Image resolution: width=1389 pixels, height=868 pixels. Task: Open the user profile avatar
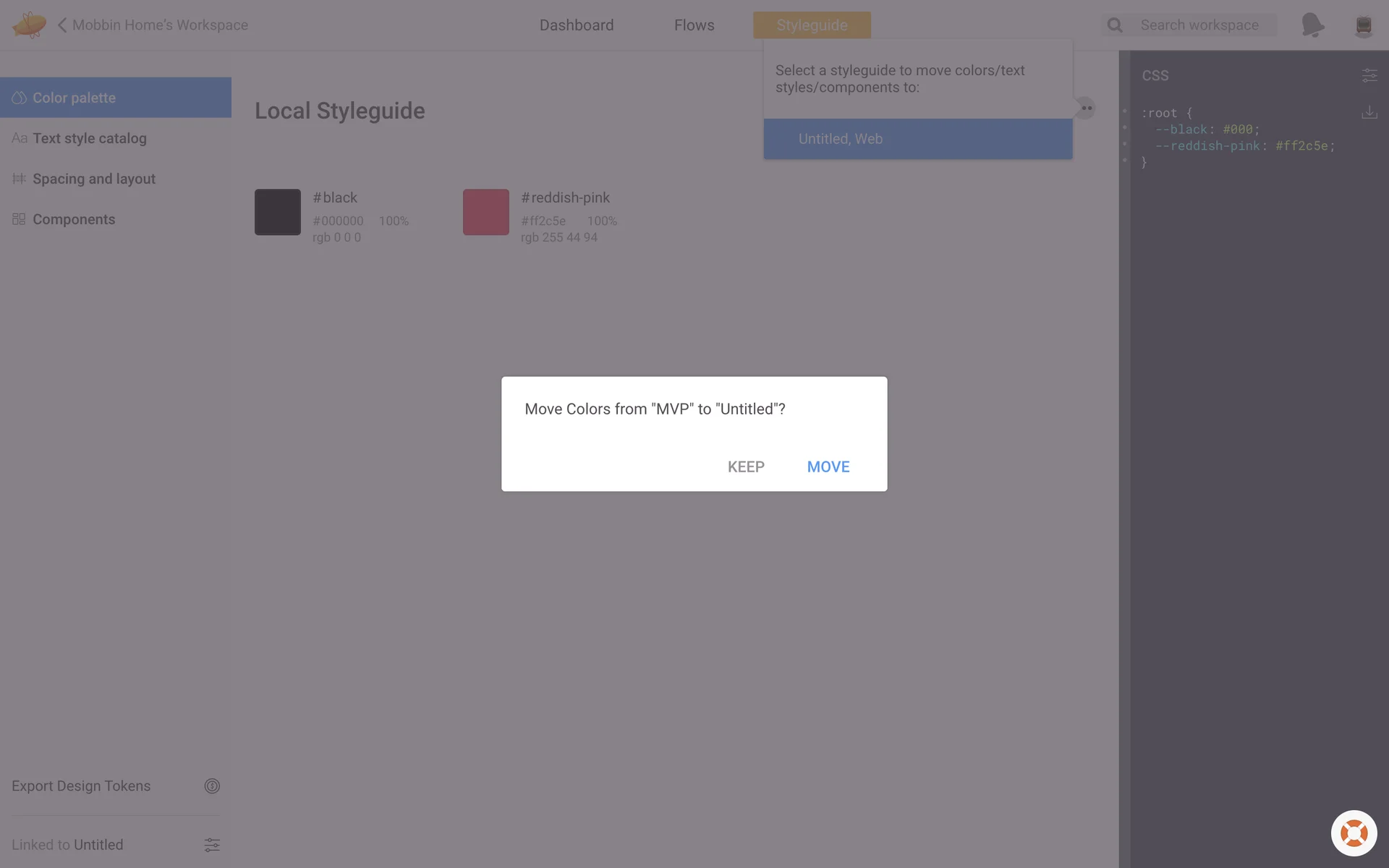(x=1363, y=25)
